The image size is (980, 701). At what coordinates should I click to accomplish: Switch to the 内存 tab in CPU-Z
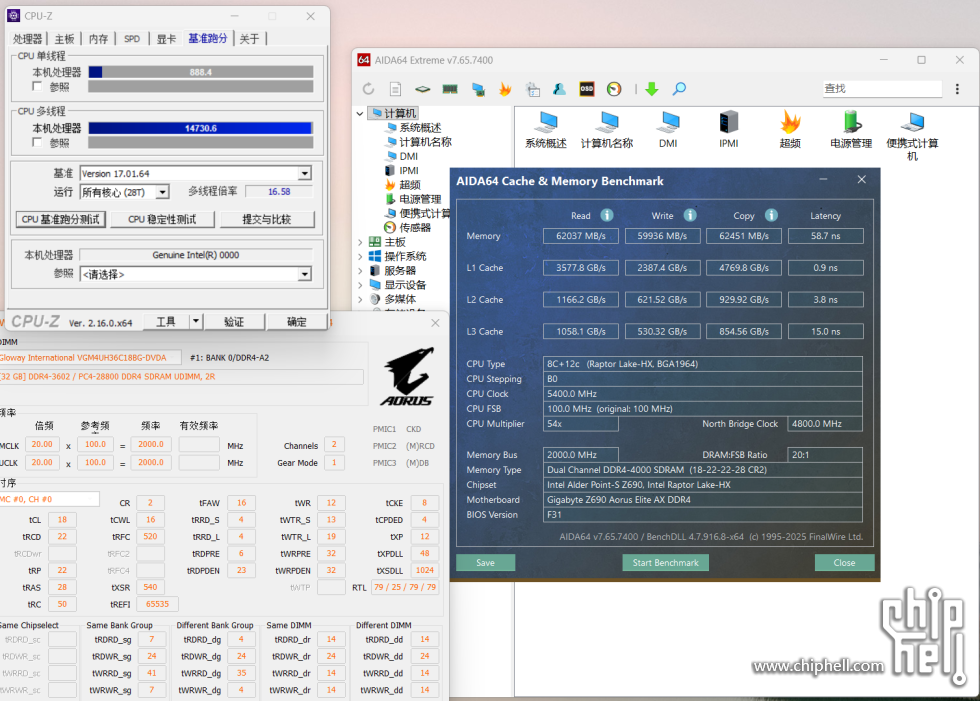[98, 39]
